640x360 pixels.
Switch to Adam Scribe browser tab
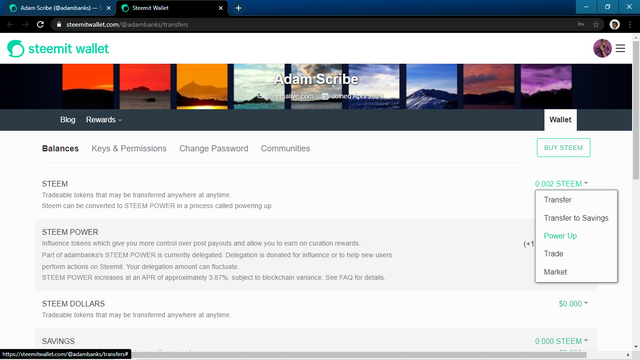[x=60, y=8]
